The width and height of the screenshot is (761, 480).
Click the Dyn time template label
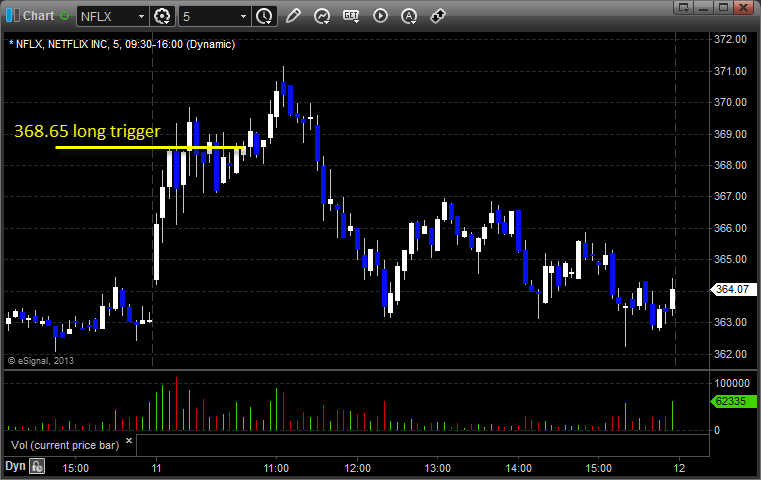tap(15, 466)
